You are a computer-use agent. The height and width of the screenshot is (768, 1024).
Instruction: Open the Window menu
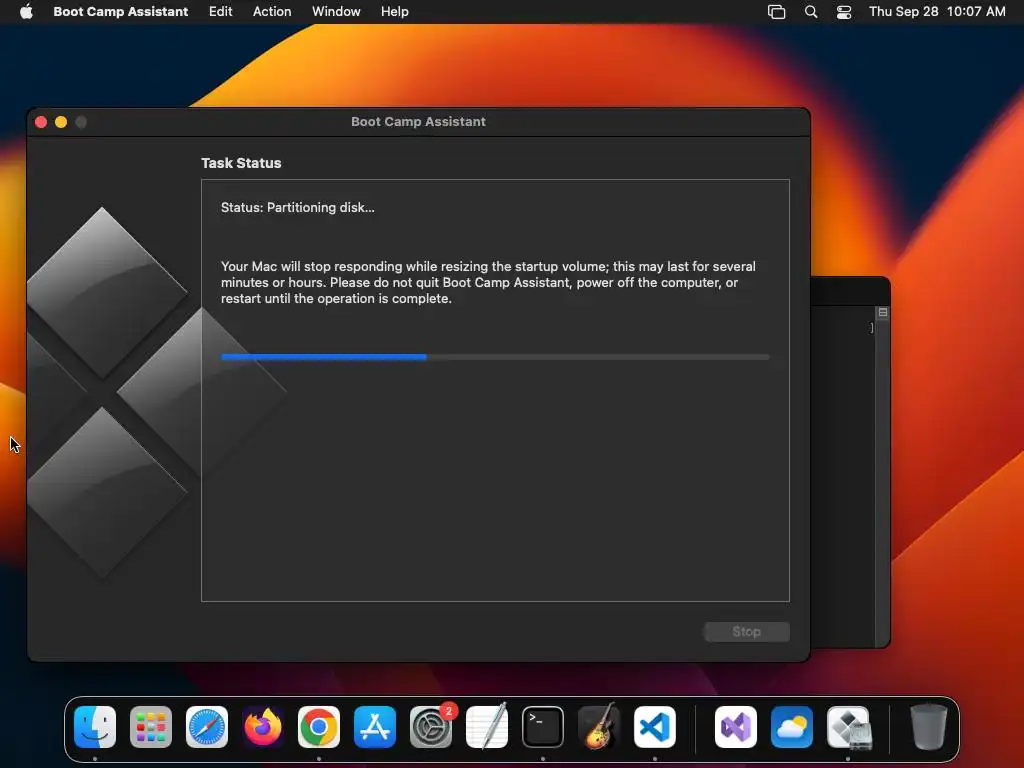coord(336,12)
